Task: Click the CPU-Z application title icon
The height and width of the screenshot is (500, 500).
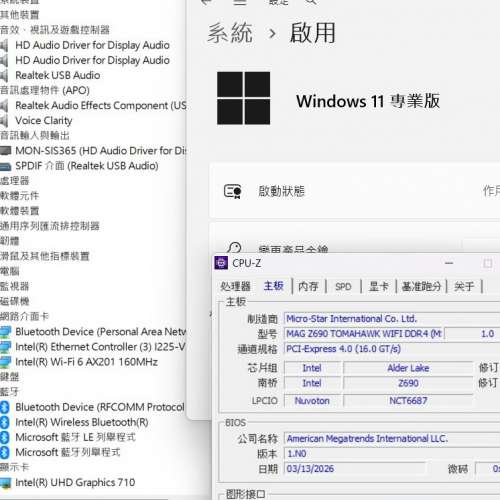Action: 221,263
